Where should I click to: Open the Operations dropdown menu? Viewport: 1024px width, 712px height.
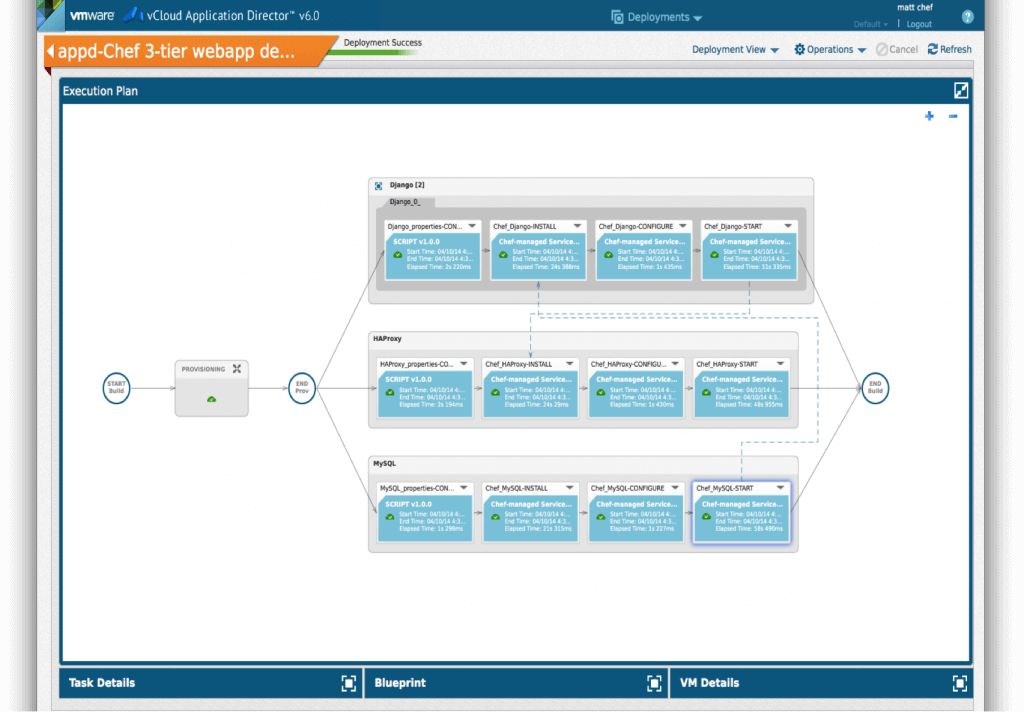click(830, 49)
